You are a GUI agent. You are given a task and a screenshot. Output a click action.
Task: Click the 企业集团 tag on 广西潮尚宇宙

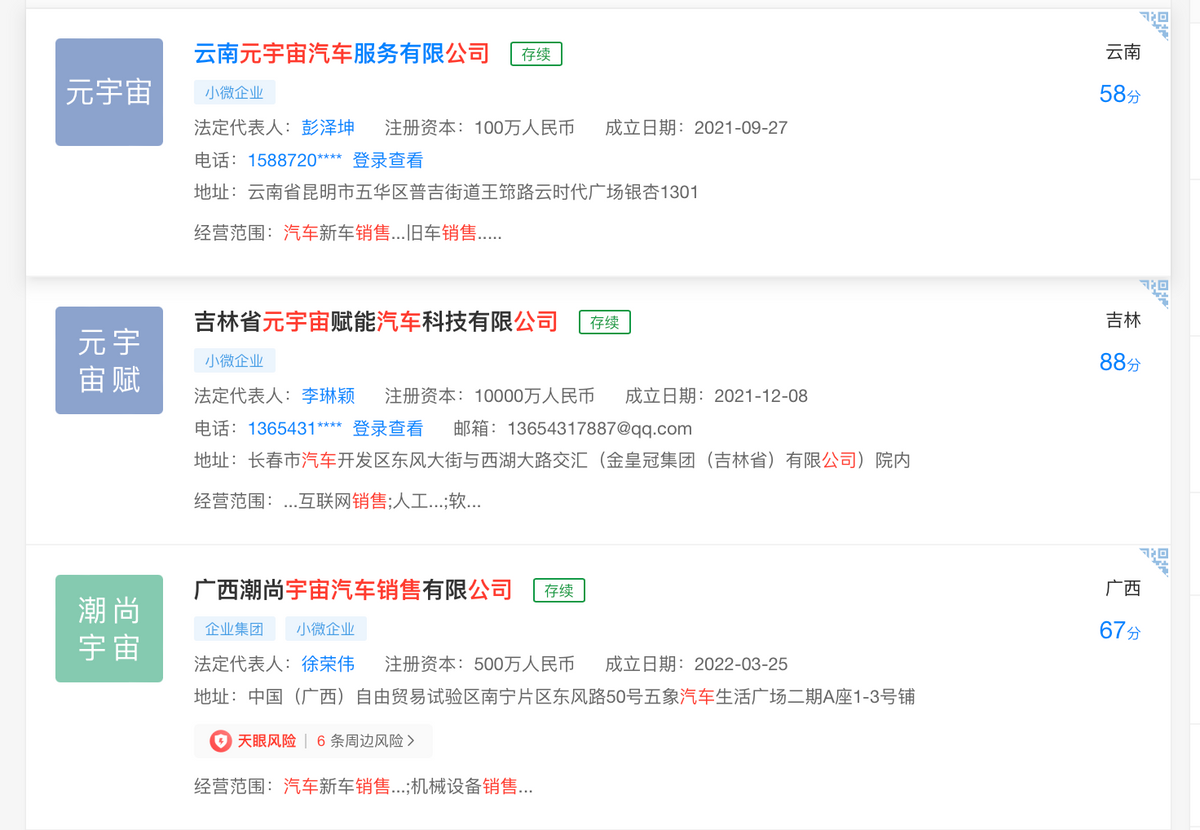coord(234,629)
